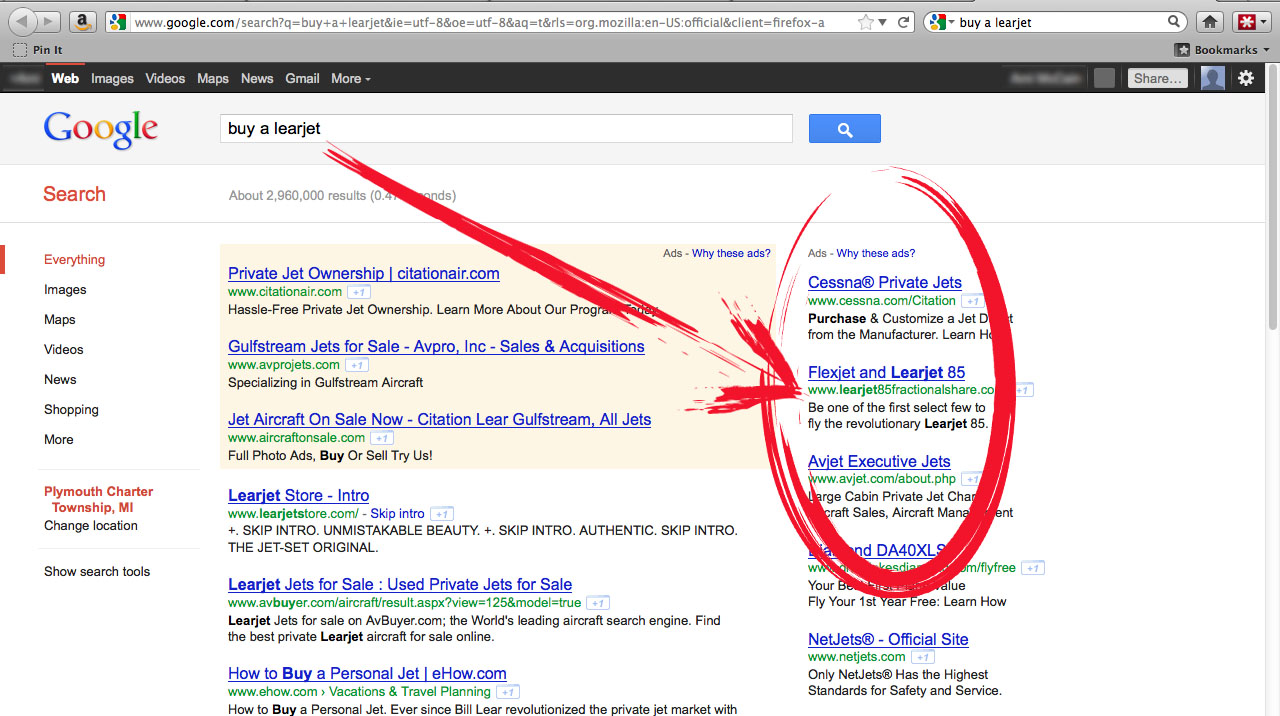Click +1 next to the ehow.com result
This screenshot has height=716, width=1280.
[508, 692]
